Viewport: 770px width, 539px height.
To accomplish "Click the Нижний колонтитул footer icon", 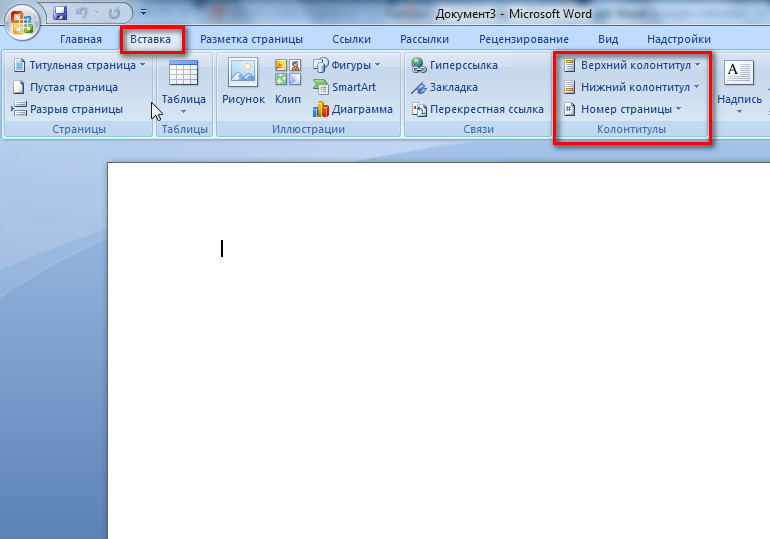I will click(x=569, y=87).
